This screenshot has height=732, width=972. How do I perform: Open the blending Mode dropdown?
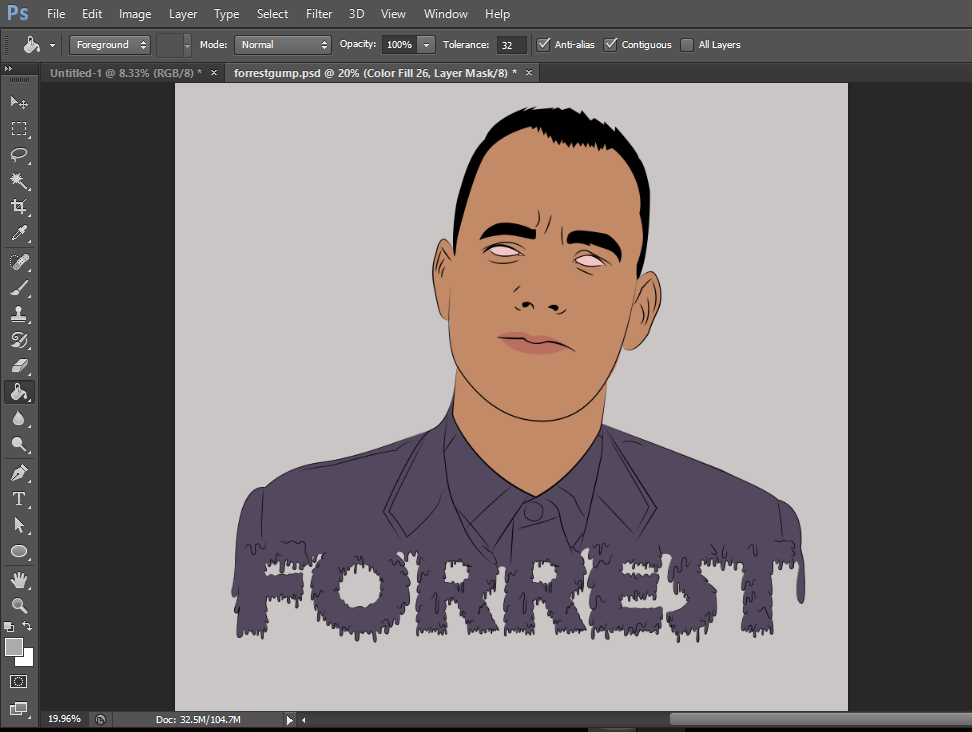click(282, 45)
